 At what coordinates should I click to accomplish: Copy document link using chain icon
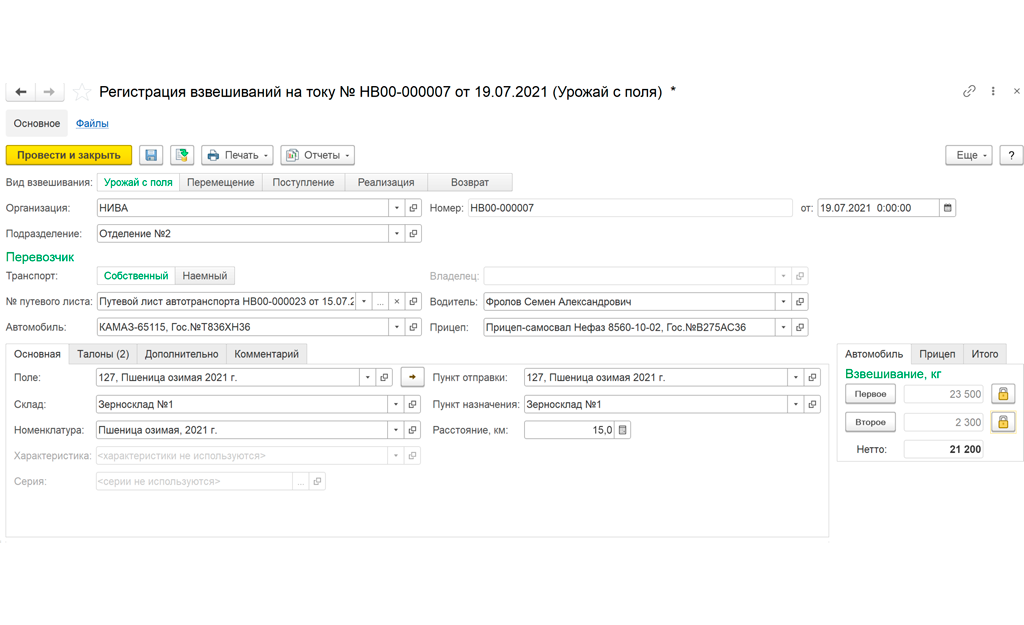[x=969, y=91]
